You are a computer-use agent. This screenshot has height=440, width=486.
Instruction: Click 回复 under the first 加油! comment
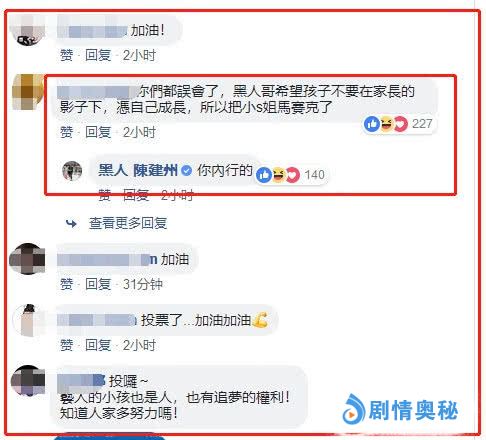(x=98, y=55)
